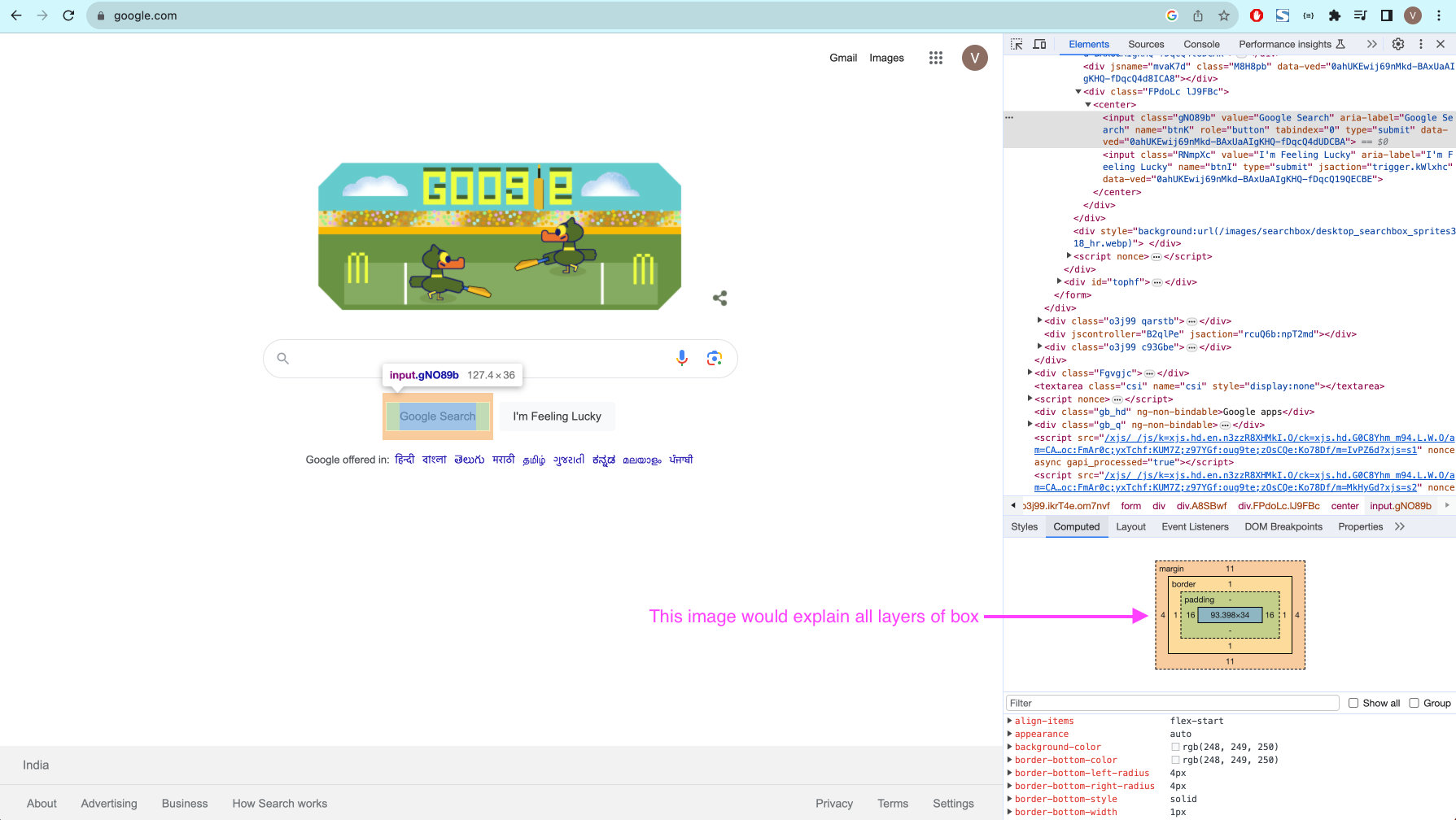Expand the div id tophf node
Screen dimensions: 1456x820
coord(1059,281)
